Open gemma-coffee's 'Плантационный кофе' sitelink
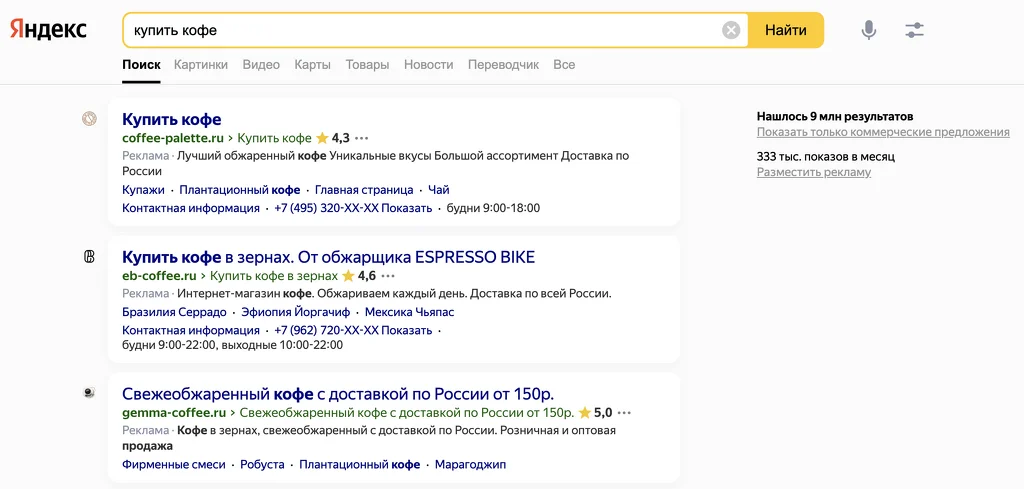Viewport: 1024px width, 489px height. (x=360, y=465)
